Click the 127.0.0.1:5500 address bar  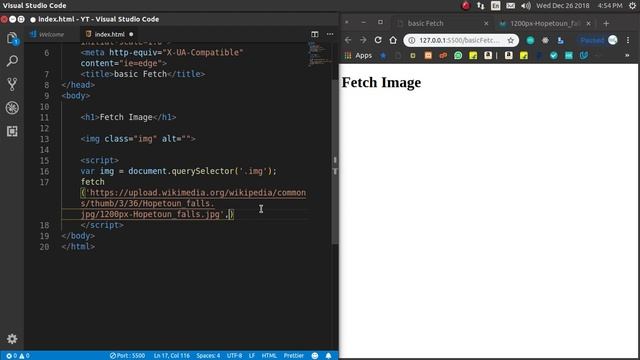click(x=461, y=40)
